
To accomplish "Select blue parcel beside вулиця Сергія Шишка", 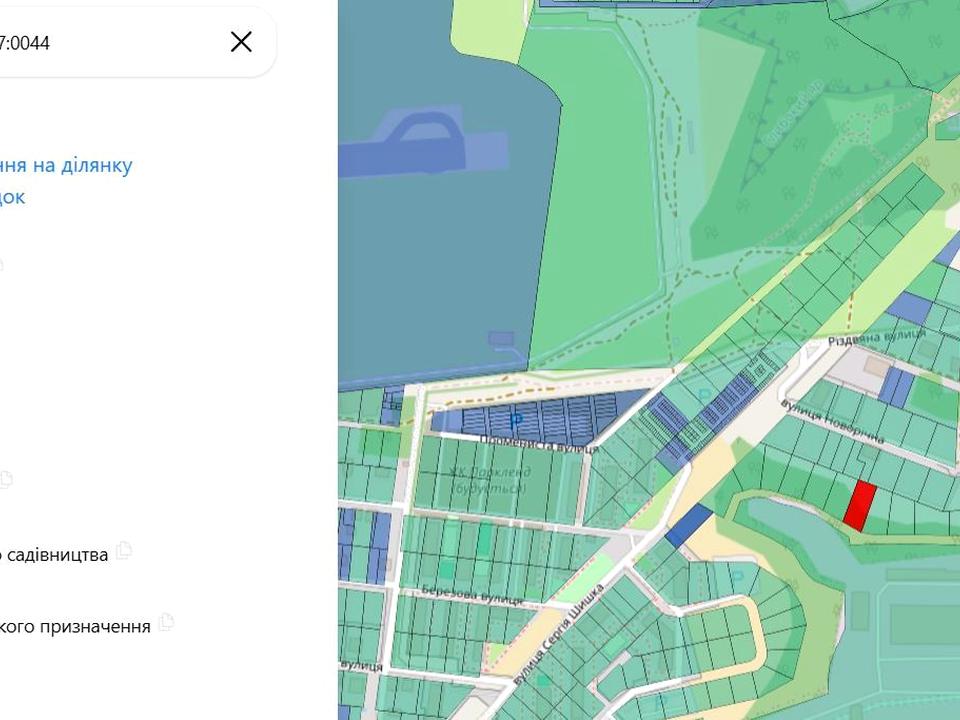I will pyautogui.click(x=688, y=525).
